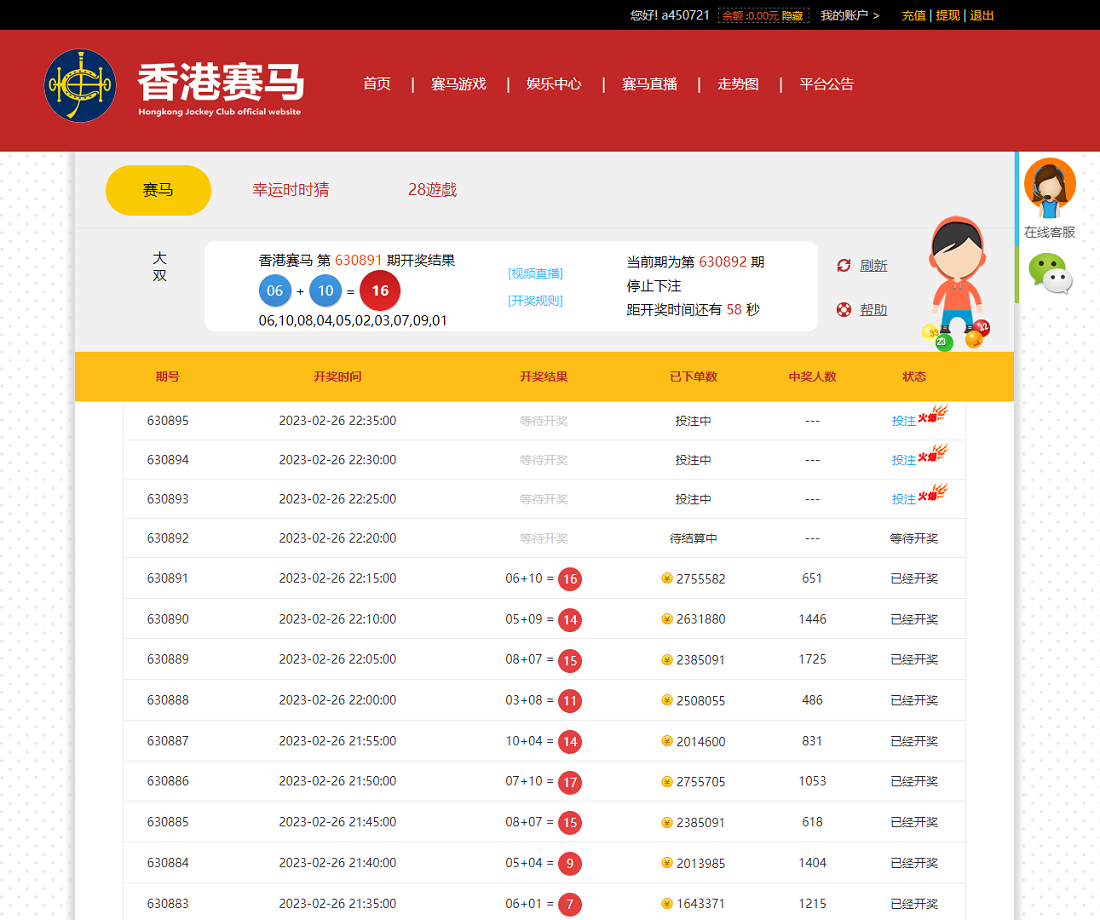Hide balance using the 隐藏 toggle
The image size is (1100, 920).
tap(792, 16)
